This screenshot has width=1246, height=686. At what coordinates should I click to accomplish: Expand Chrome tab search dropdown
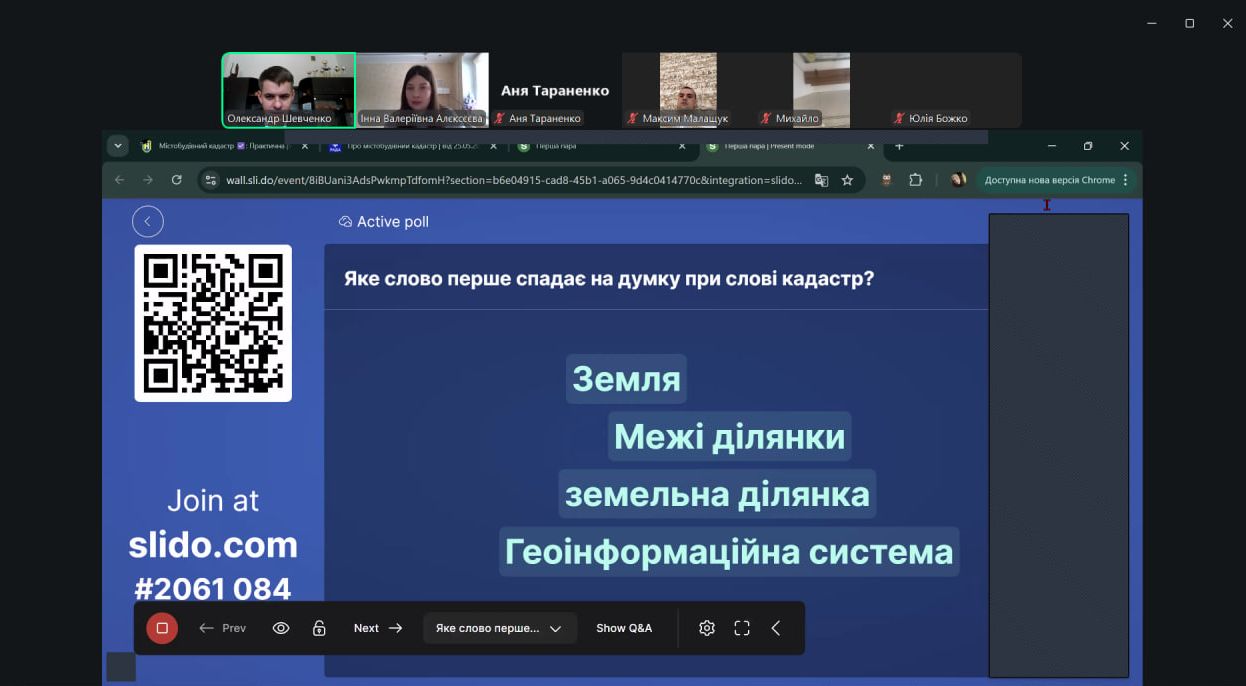click(x=118, y=146)
